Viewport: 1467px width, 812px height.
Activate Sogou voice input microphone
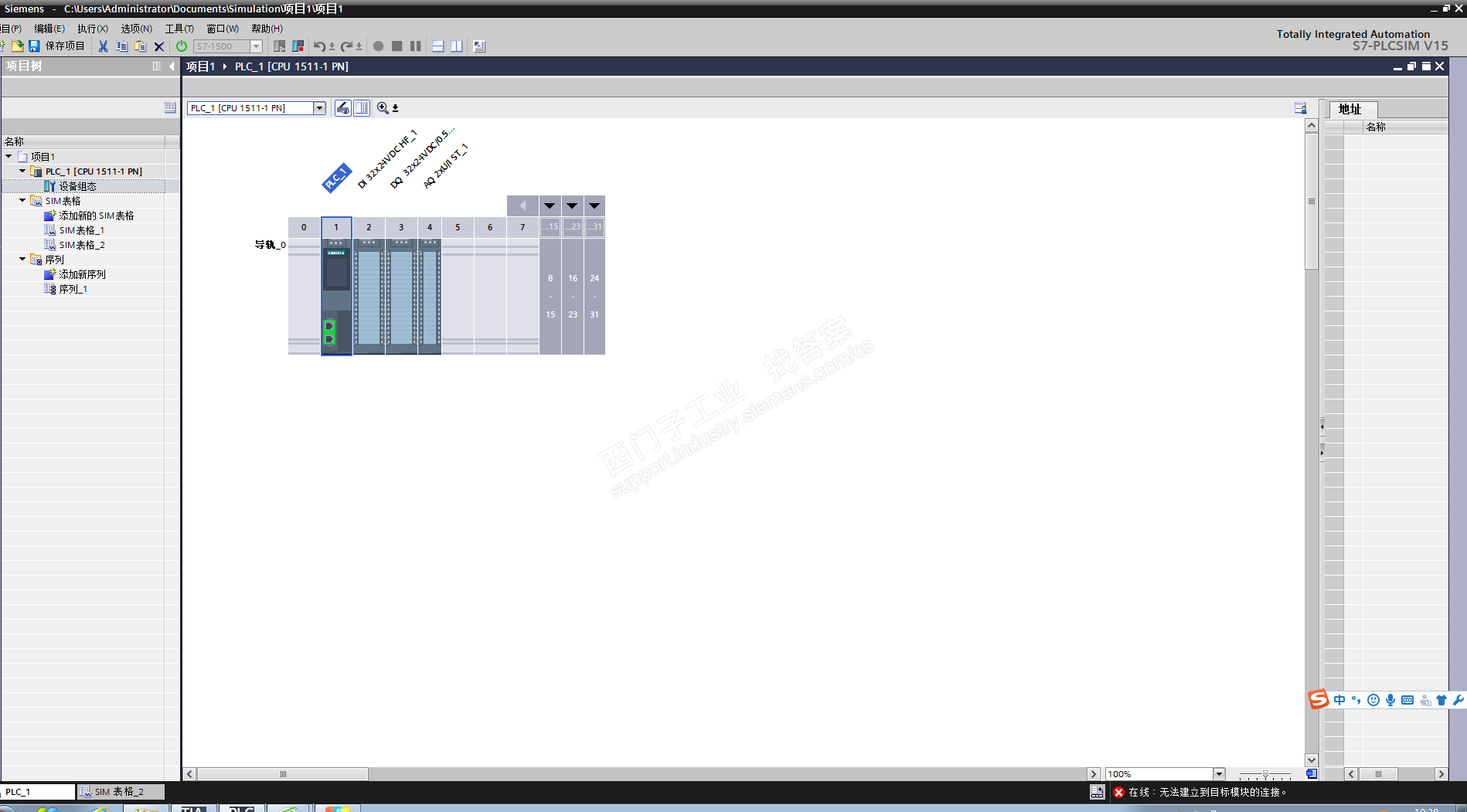tap(1390, 700)
